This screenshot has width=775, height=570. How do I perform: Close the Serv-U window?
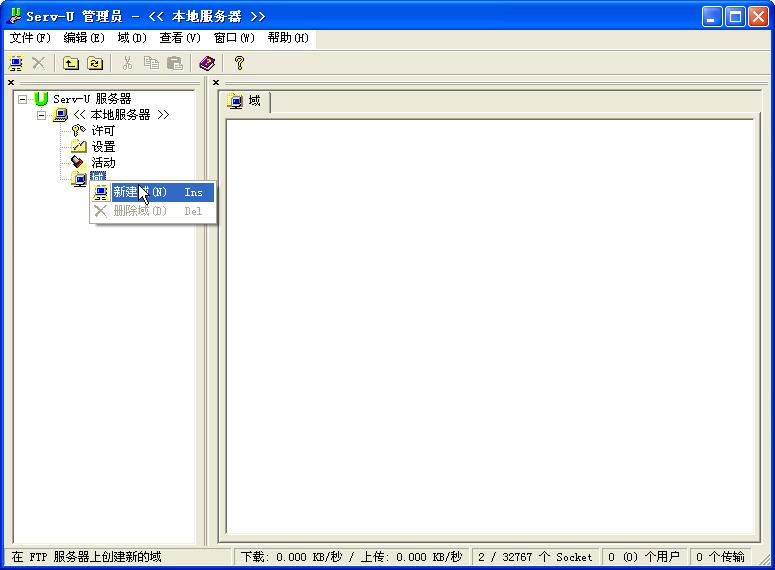758,17
